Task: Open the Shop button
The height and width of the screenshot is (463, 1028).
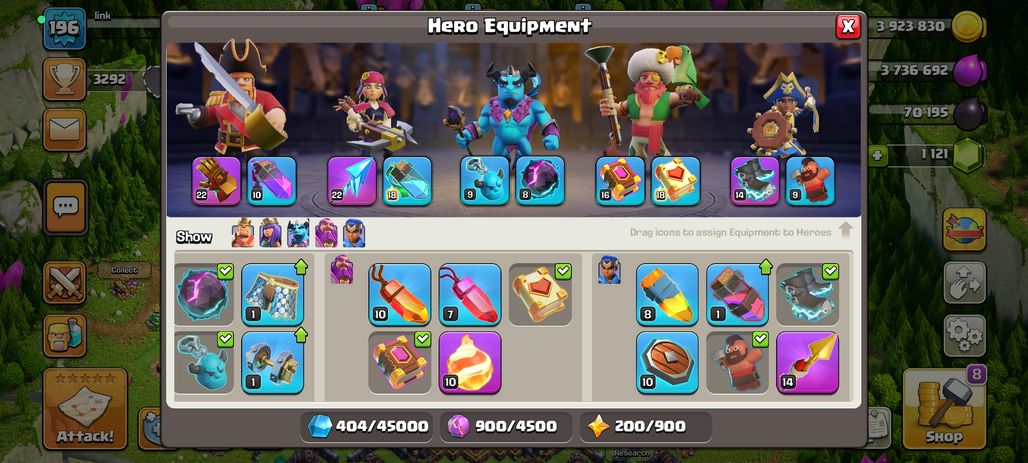Action: (x=944, y=409)
